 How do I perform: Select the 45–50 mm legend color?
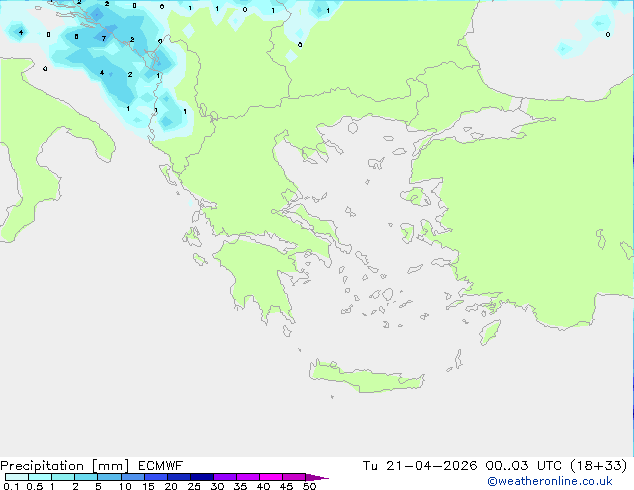point(294,477)
